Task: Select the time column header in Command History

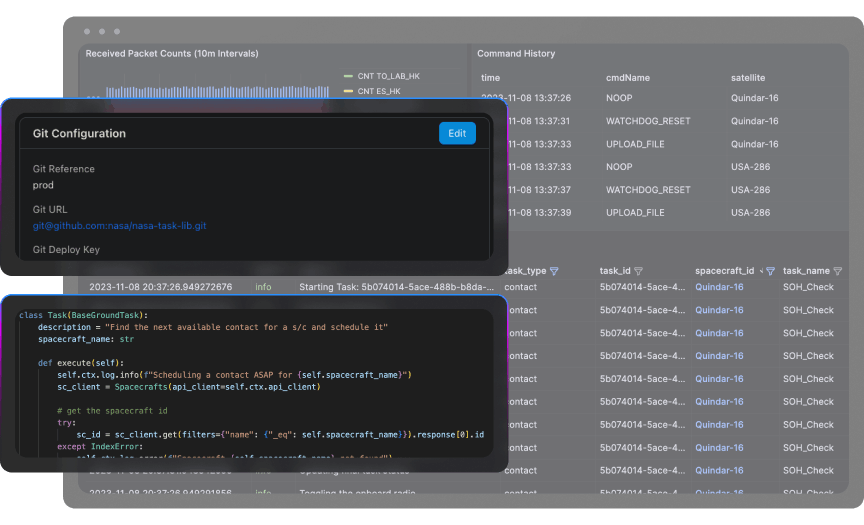Action: pyautogui.click(x=490, y=78)
